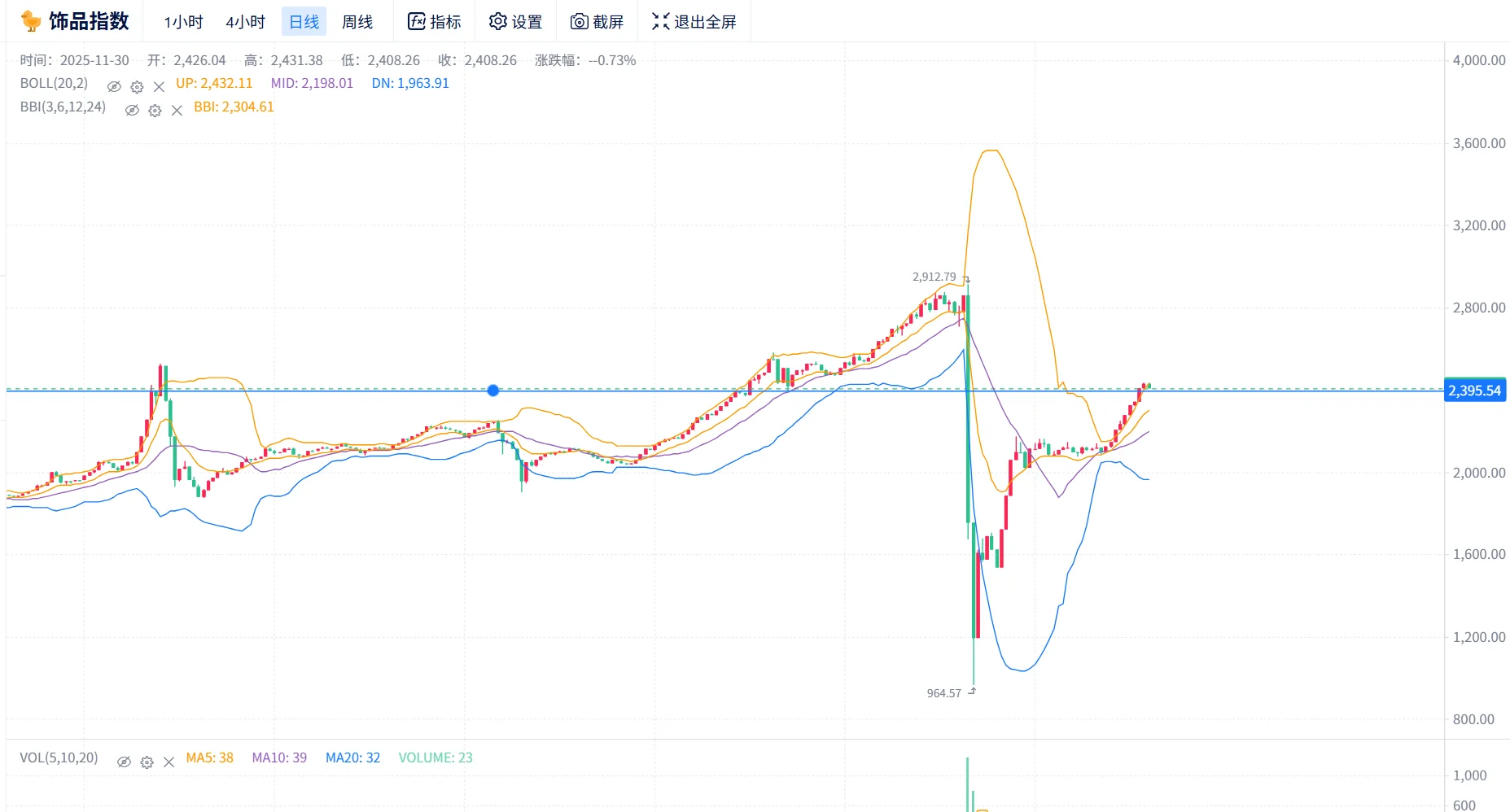
Task: Switch to the 周线 weekly tab
Action: [x=357, y=22]
